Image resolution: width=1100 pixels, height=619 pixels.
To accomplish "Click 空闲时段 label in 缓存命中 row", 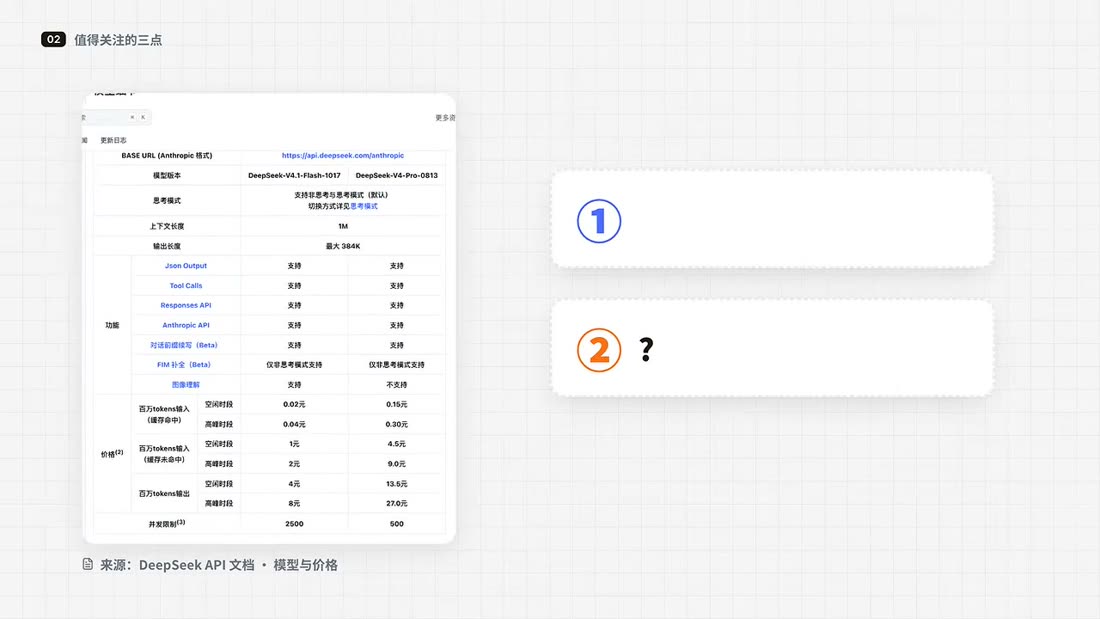I will (219, 404).
